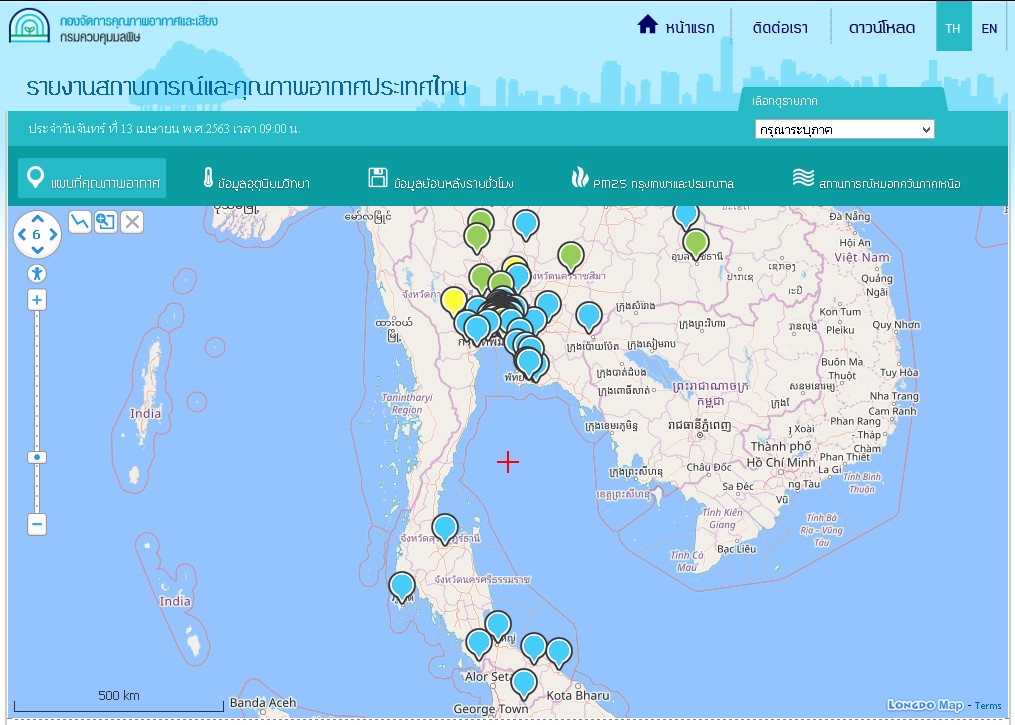Click the thermometer icon for meteorology data

pyautogui.click(x=208, y=177)
